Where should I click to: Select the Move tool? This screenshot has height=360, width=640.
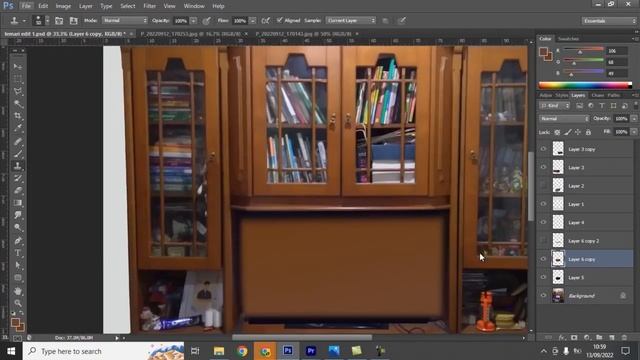pyautogui.click(x=18, y=66)
